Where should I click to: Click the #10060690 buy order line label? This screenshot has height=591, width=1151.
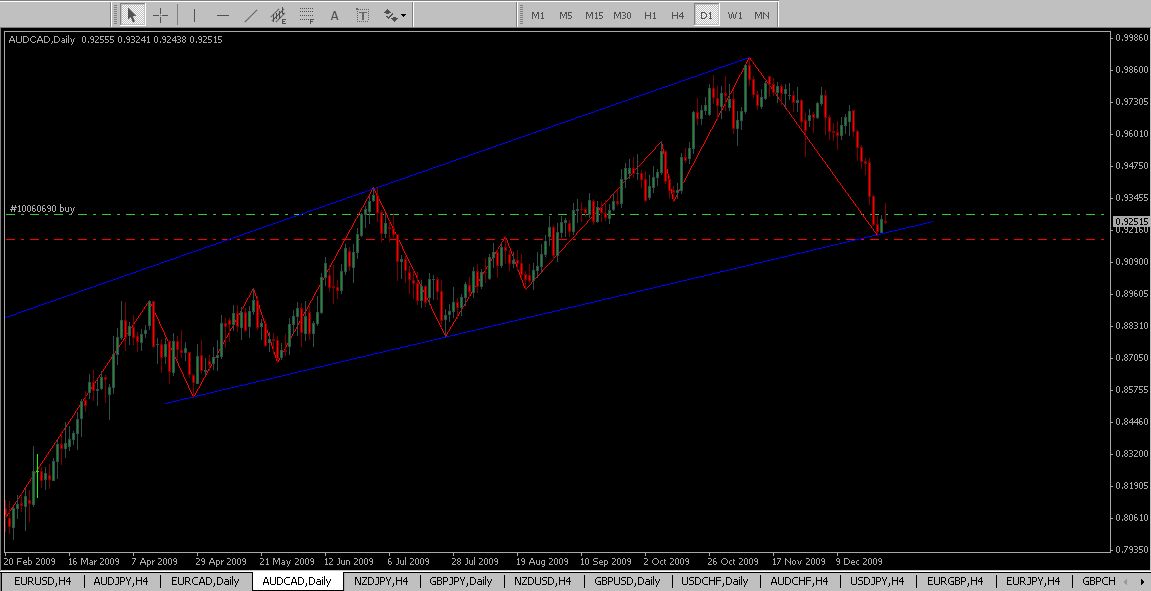pyautogui.click(x=42, y=209)
